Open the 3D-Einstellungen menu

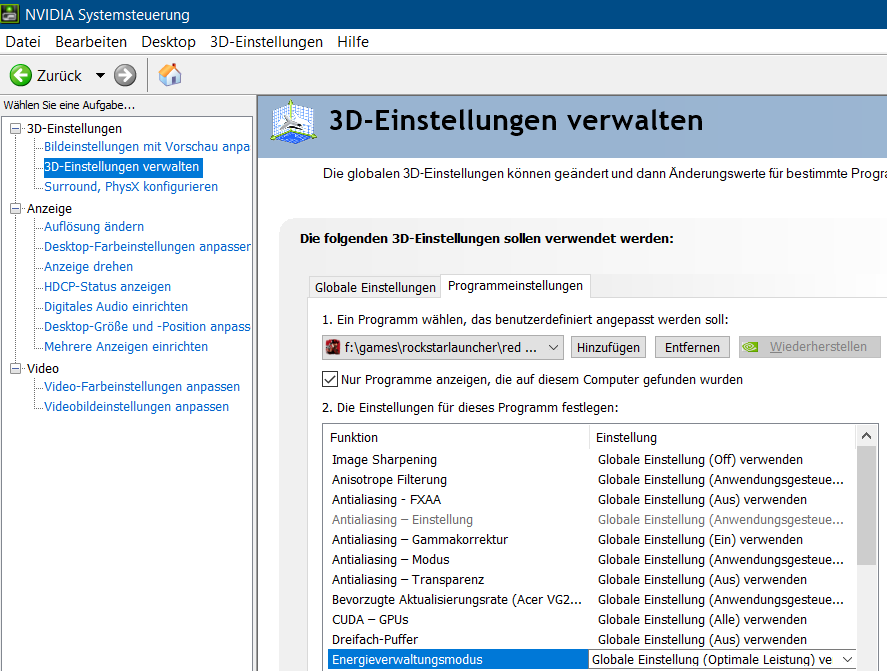(x=266, y=42)
